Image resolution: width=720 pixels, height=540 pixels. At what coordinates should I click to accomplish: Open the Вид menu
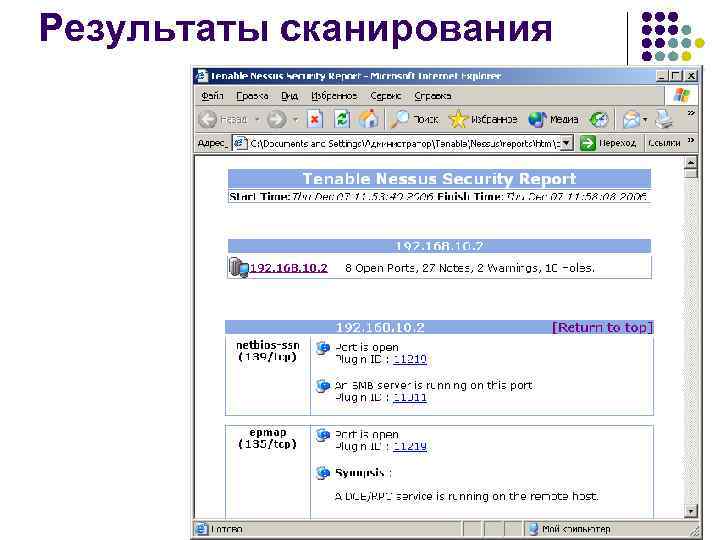289,96
